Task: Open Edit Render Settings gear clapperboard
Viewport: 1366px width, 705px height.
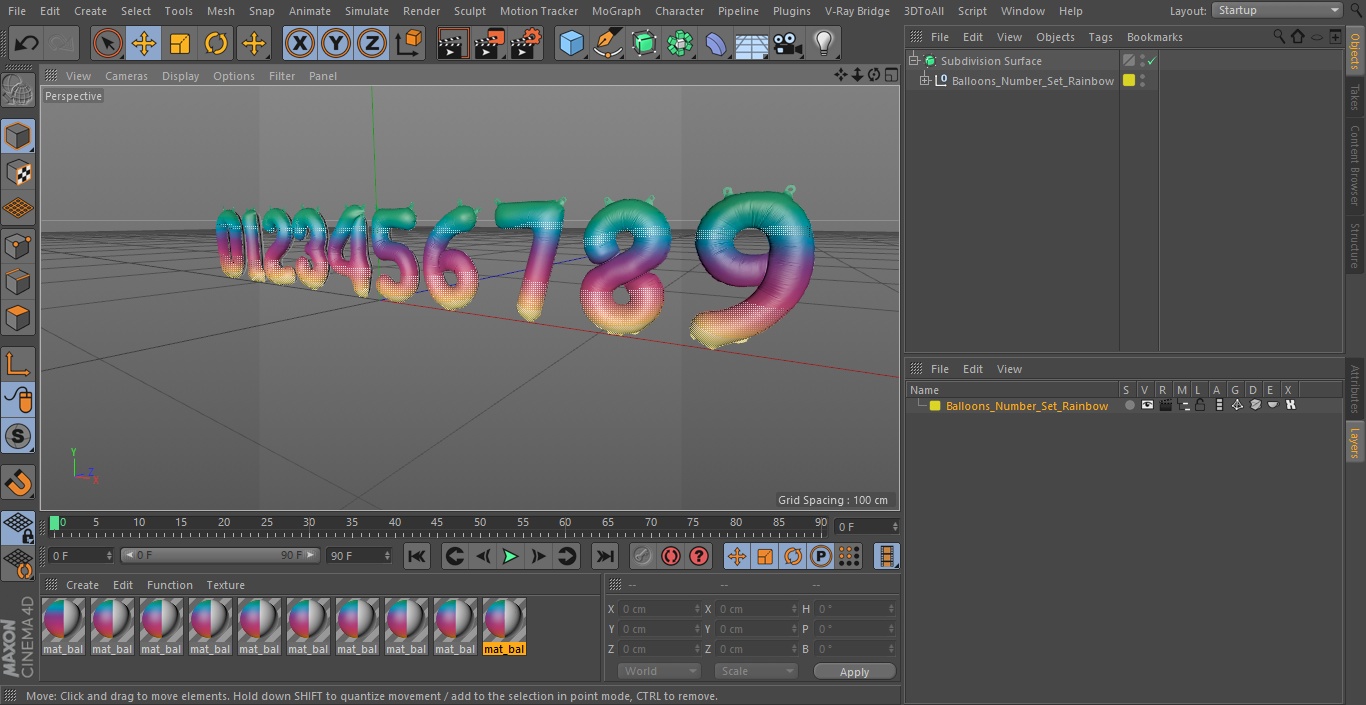Action: tap(526, 44)
